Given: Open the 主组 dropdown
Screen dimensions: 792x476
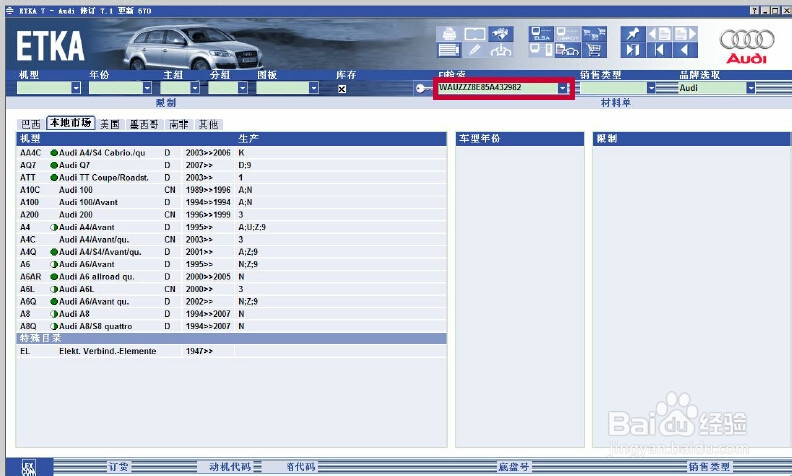Looking at the screenshot, I should 195,88.
